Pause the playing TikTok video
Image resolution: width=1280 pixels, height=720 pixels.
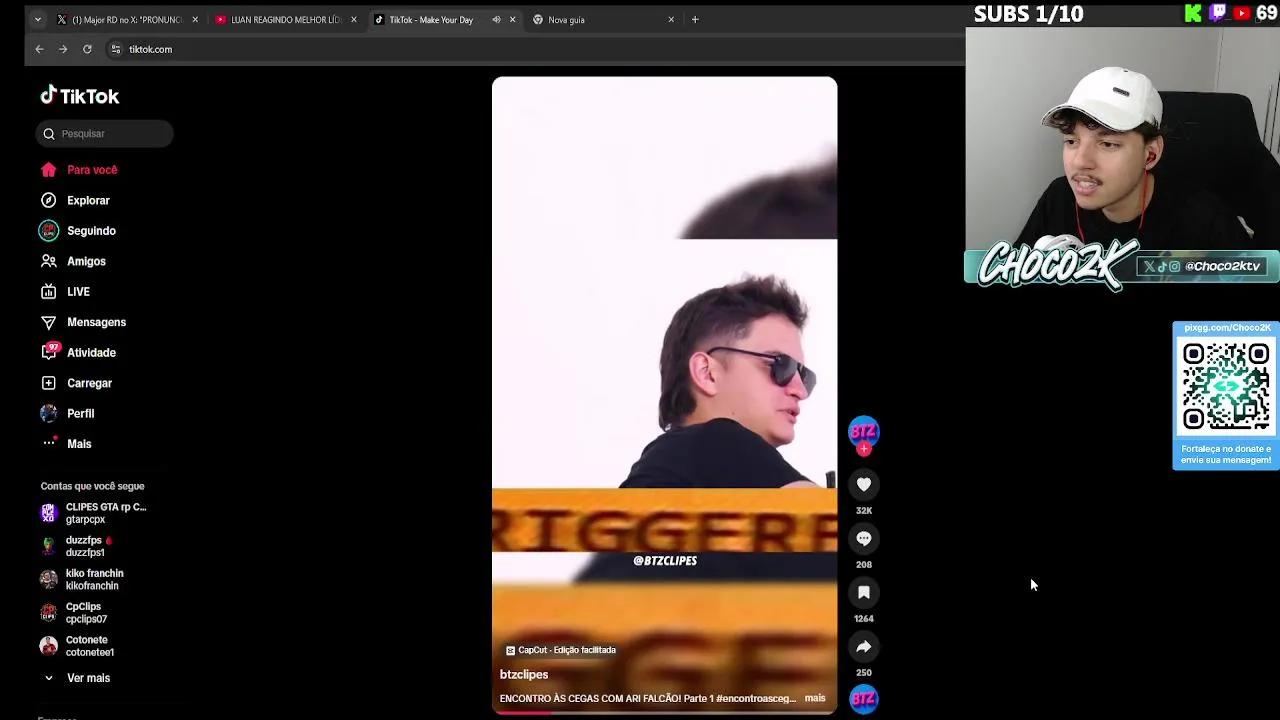pos(664,395)
